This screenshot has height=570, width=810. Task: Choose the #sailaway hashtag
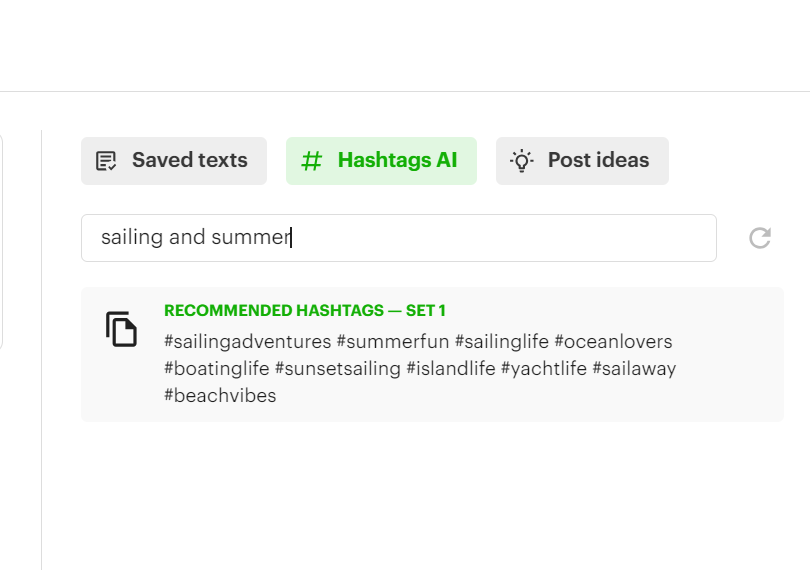coord(634,369)
